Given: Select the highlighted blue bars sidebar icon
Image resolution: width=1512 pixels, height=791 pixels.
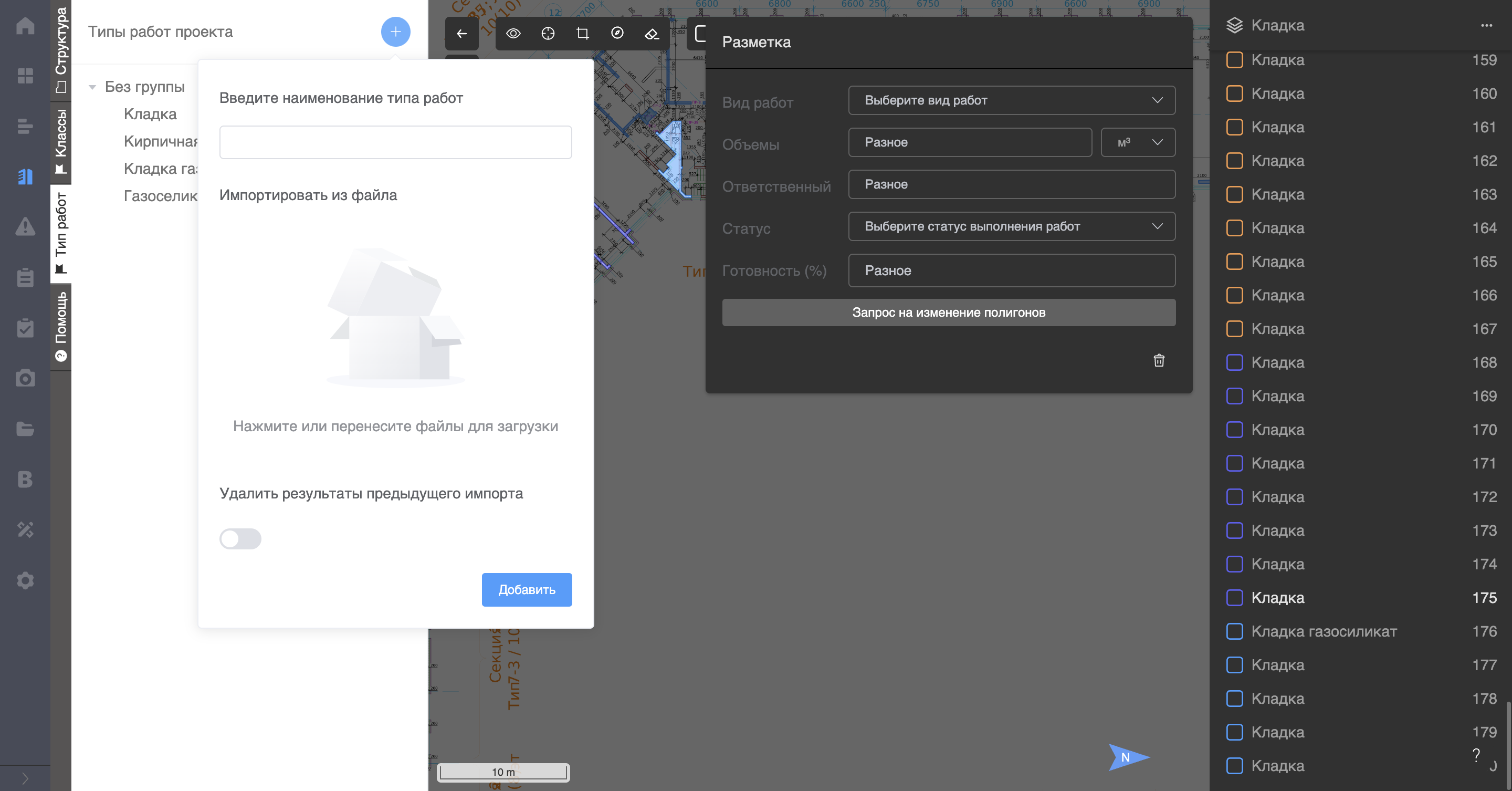Looking at the screenshot, I should coord(25,177).
